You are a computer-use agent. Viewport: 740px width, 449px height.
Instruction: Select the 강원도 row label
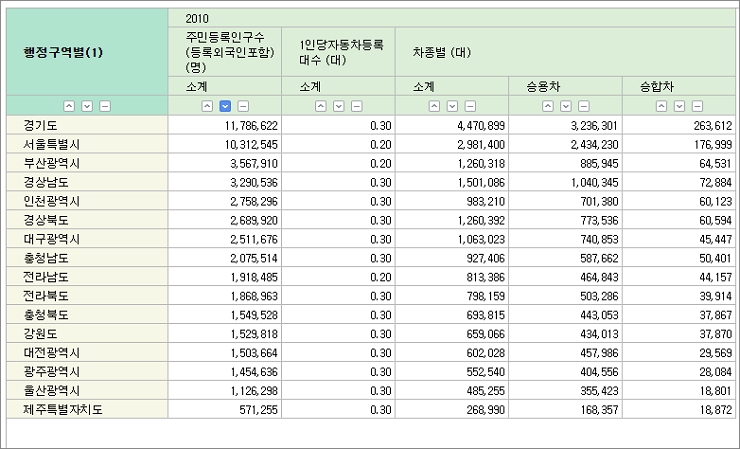pos(41,334)
